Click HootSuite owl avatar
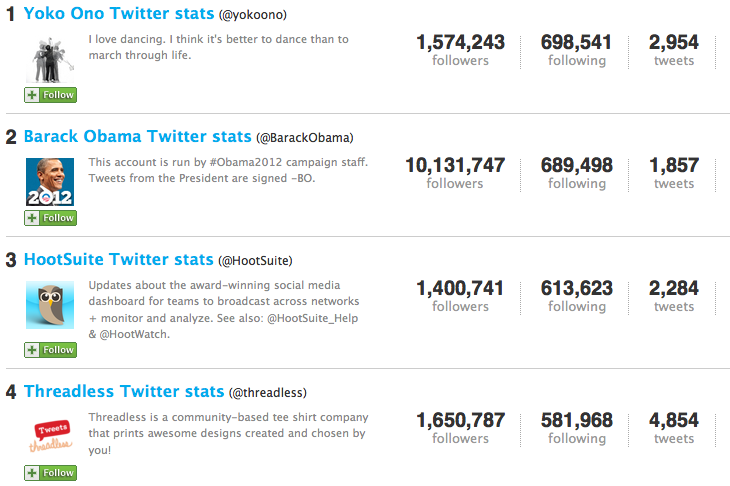 tap(50, 305)
